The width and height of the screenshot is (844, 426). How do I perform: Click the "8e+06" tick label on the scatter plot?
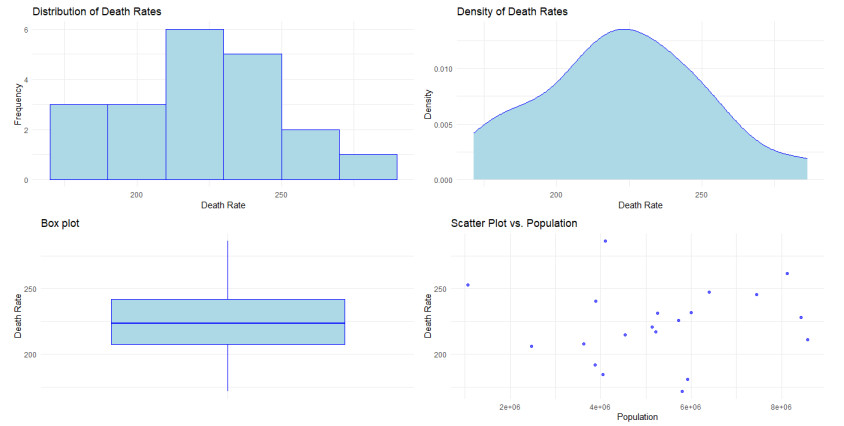click(781, 407)
